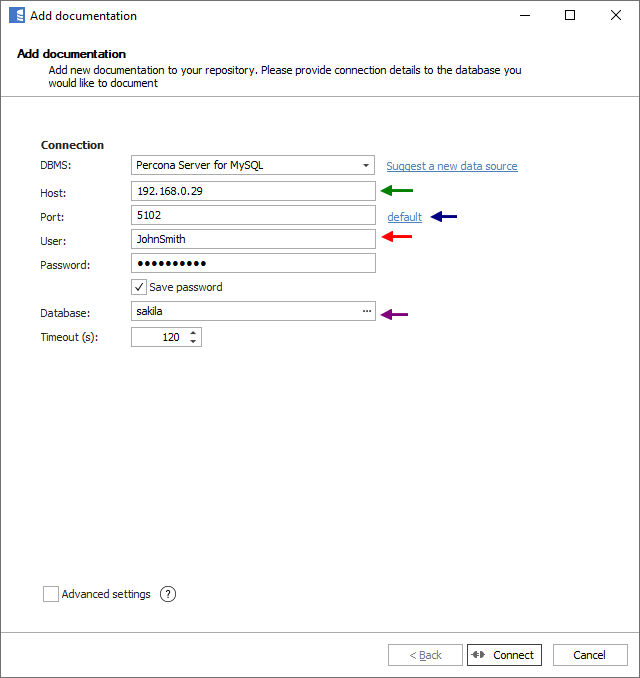Click the Database field showing sakila

coord(244,311)
